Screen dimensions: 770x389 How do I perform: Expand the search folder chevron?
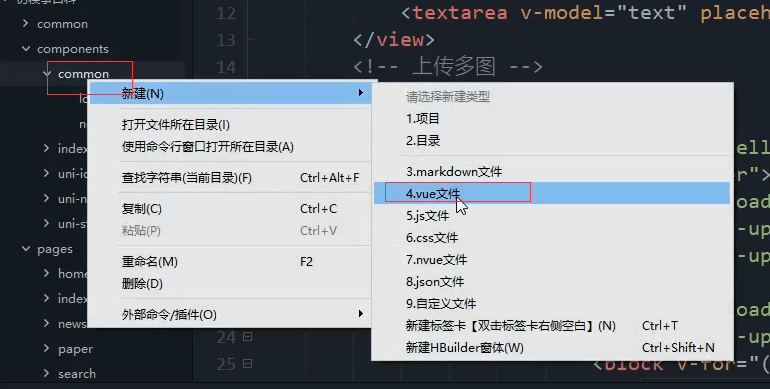[47, 373]
